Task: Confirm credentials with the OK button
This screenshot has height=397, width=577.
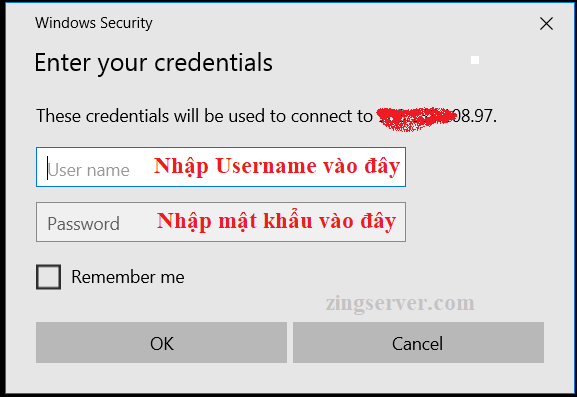Action: [161, 343]
